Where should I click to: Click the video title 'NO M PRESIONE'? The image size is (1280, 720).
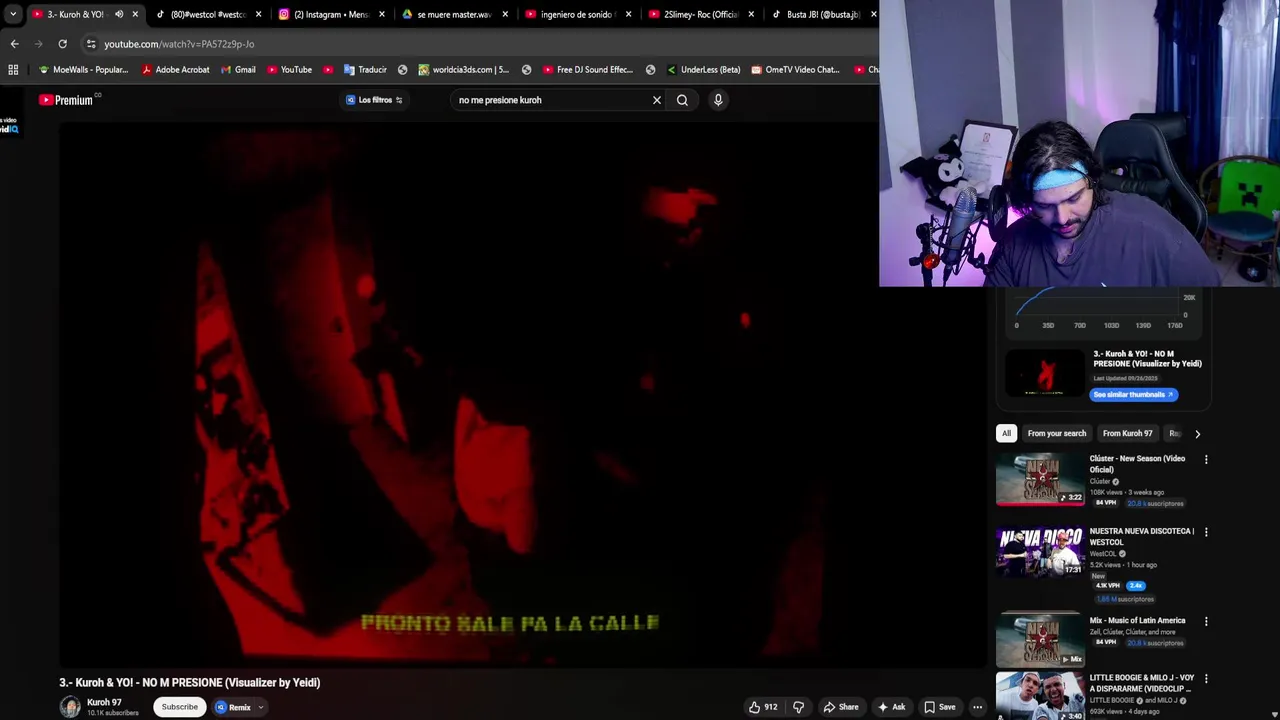189,683
